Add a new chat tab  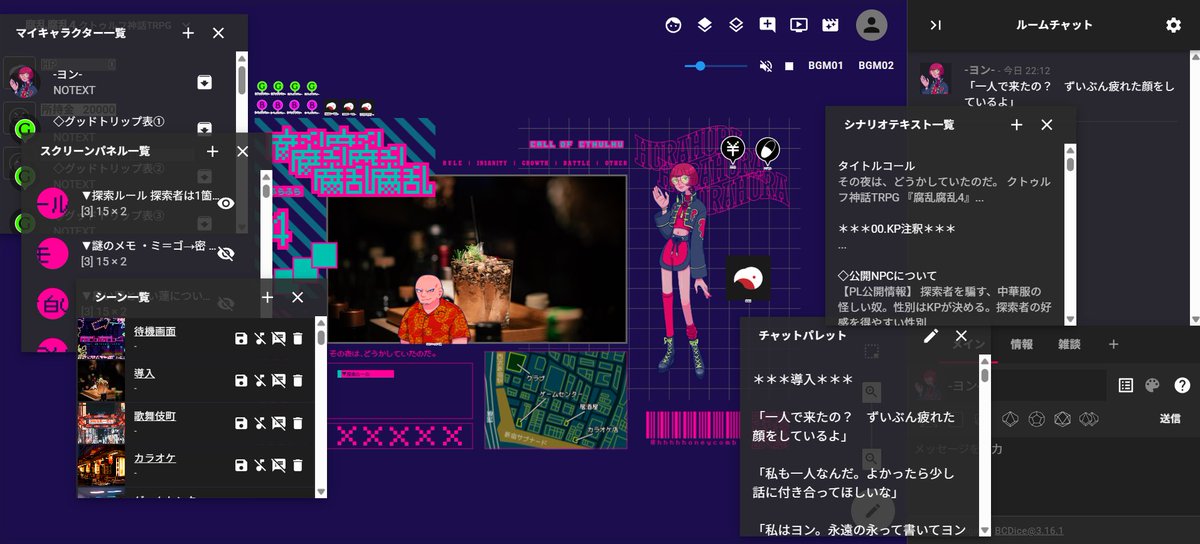pos(1114,344)
